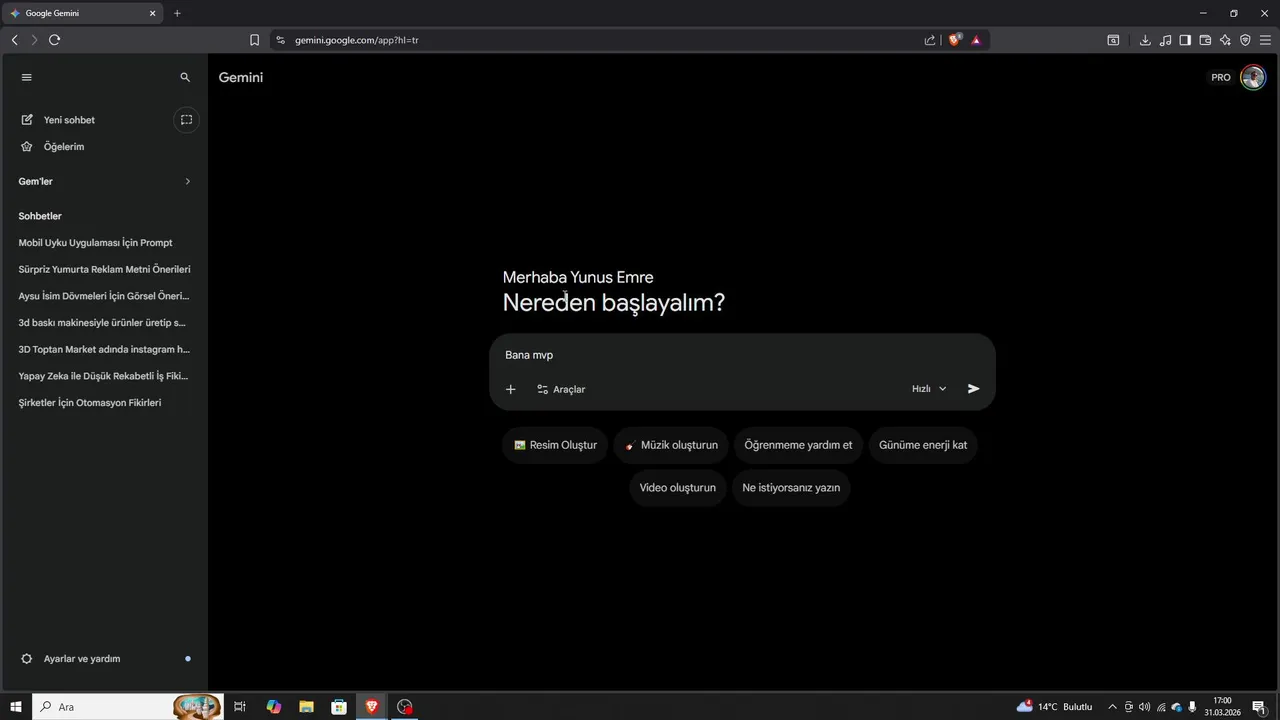Image resolution: width=1280 pixels, height=720 pixels.
Task: Open Öğelerim in the sidebar
Action: click(64, 147)
